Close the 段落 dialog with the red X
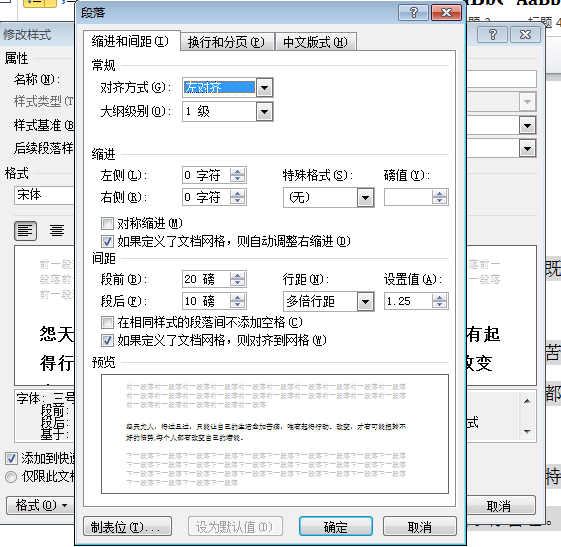Viewport: 561px width, 547px height. point(446,13)
